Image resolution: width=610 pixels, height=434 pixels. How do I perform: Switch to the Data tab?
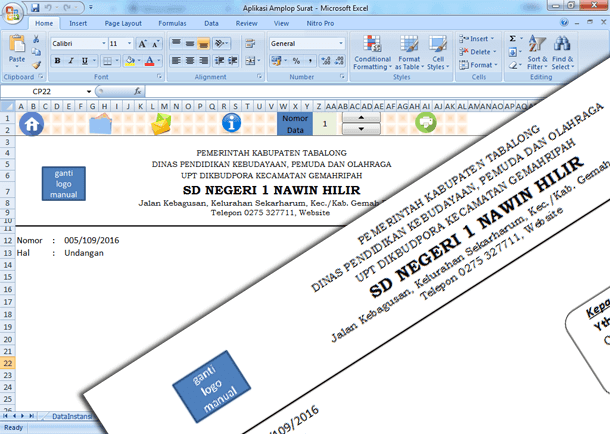(211, 23)
